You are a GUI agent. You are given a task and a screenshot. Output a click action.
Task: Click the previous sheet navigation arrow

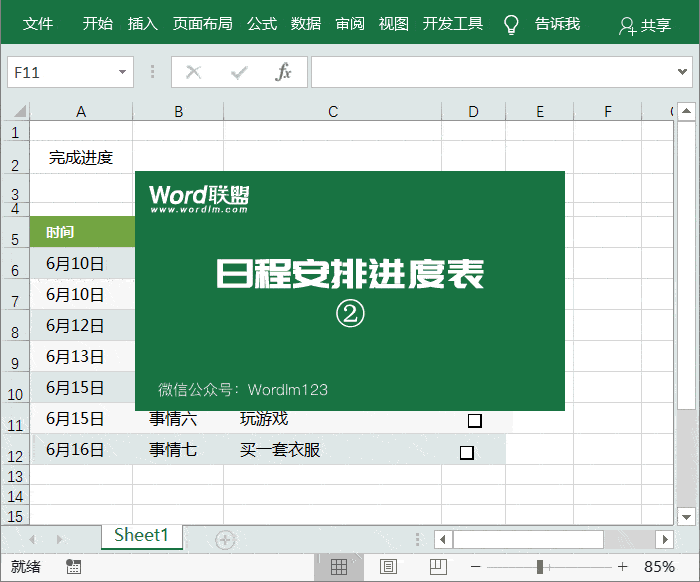click(32, 540)
